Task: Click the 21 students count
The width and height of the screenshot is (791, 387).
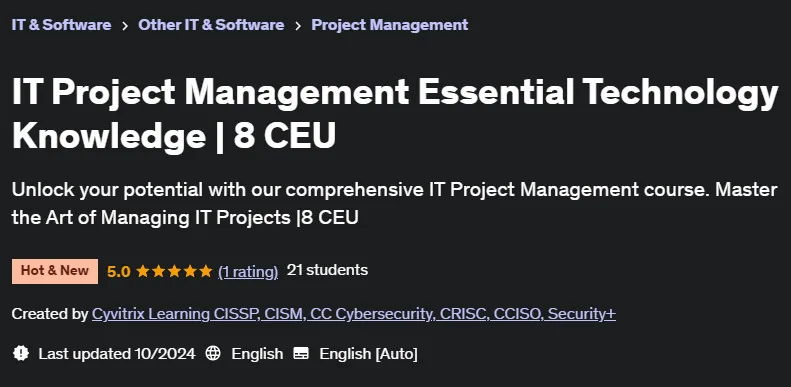Action: (x=327, y=270)
